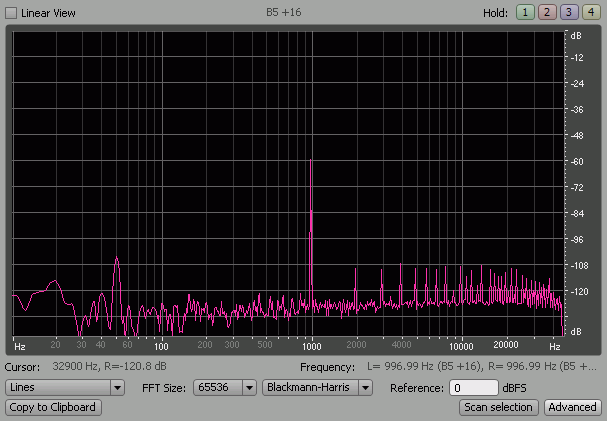Click the Copy to Clipboard button
Viewport: 607px width, 421px height.
tap(53, 407)
